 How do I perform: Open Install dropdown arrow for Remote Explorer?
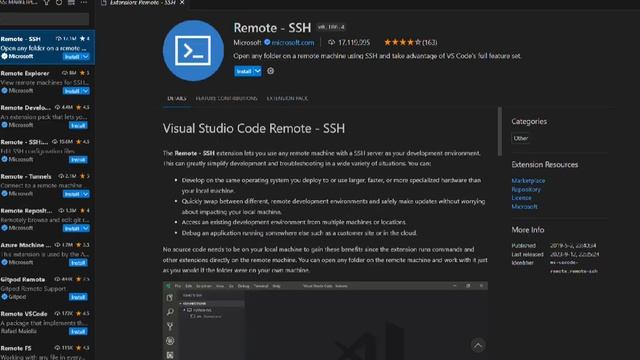click(85, 91)
